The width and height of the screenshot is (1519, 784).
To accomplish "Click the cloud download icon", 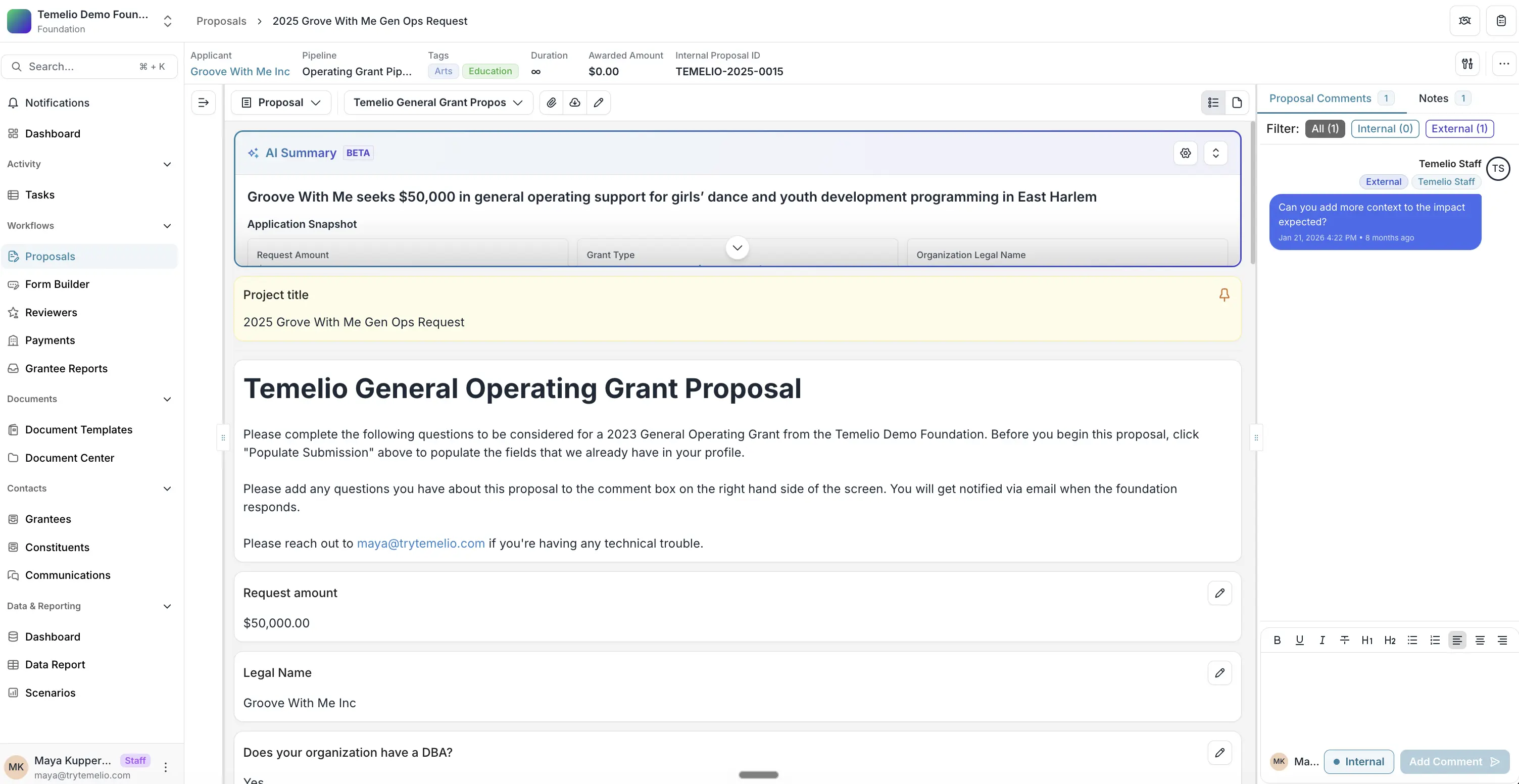I will pos(574,103).
